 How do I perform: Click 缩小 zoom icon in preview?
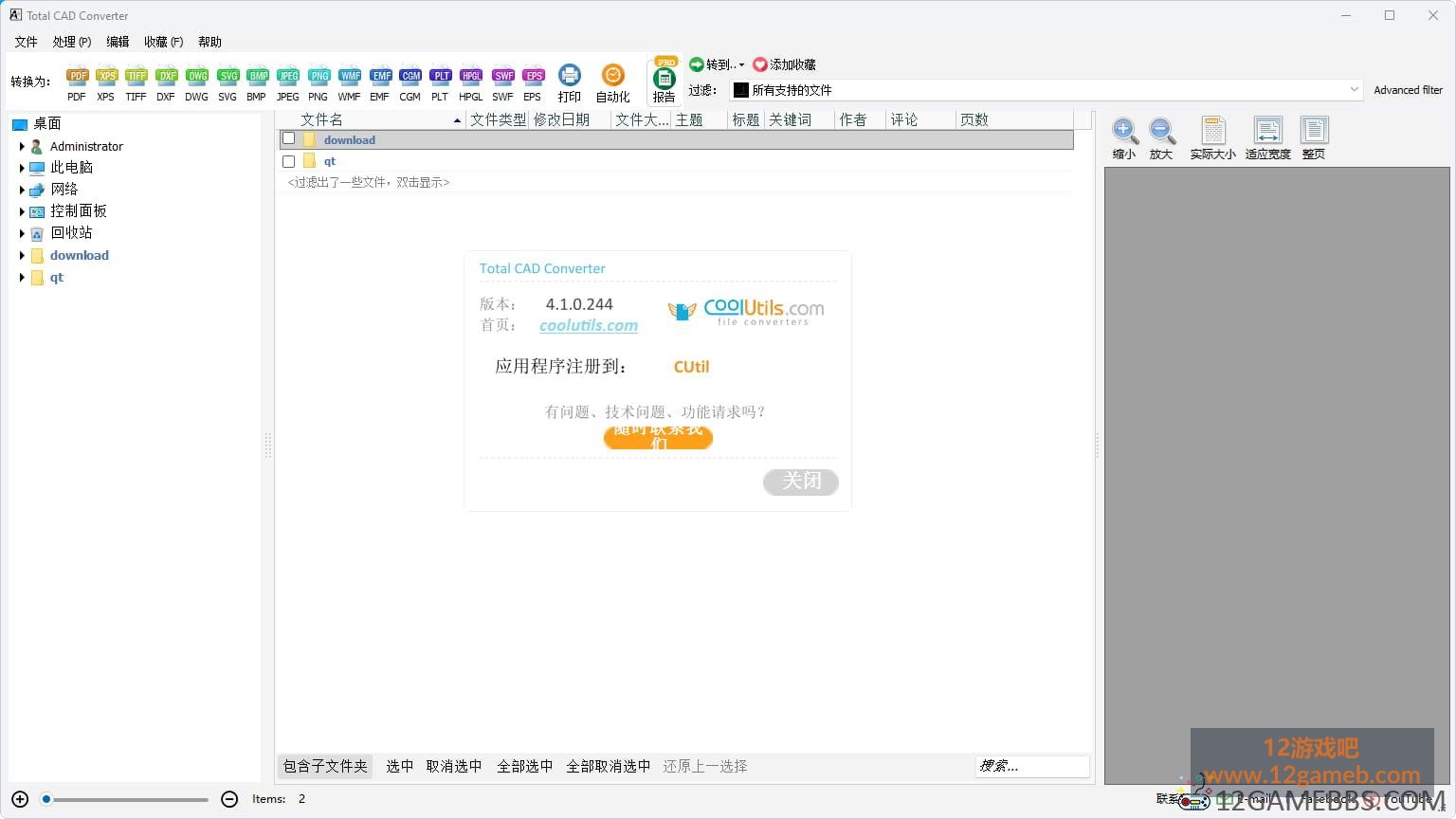click(x=1124, y=138)
